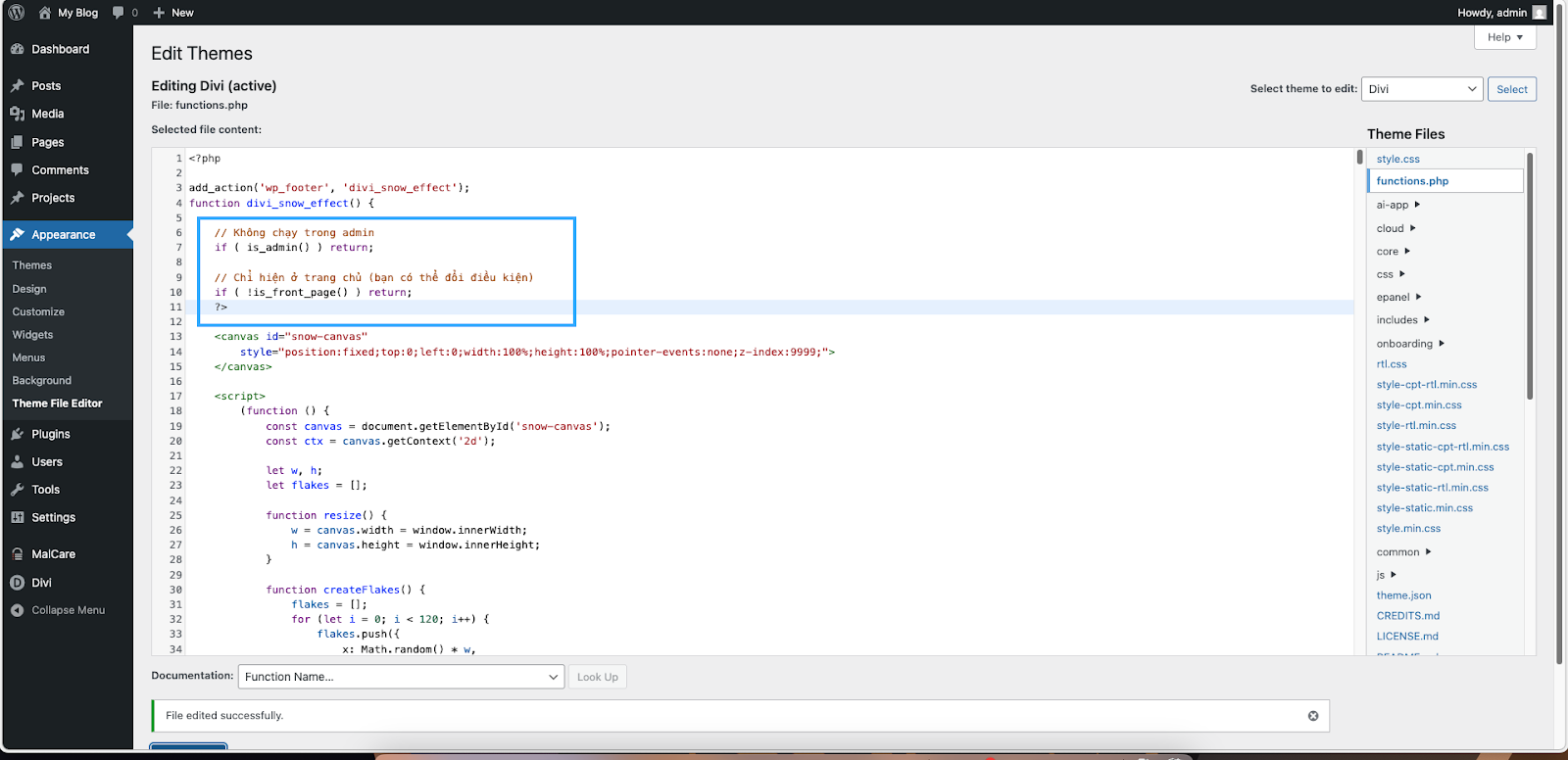The height and width of the screenshot is (760, 1568).
Task: Open the comments bubble icon in admin bar
Action: 119,13
